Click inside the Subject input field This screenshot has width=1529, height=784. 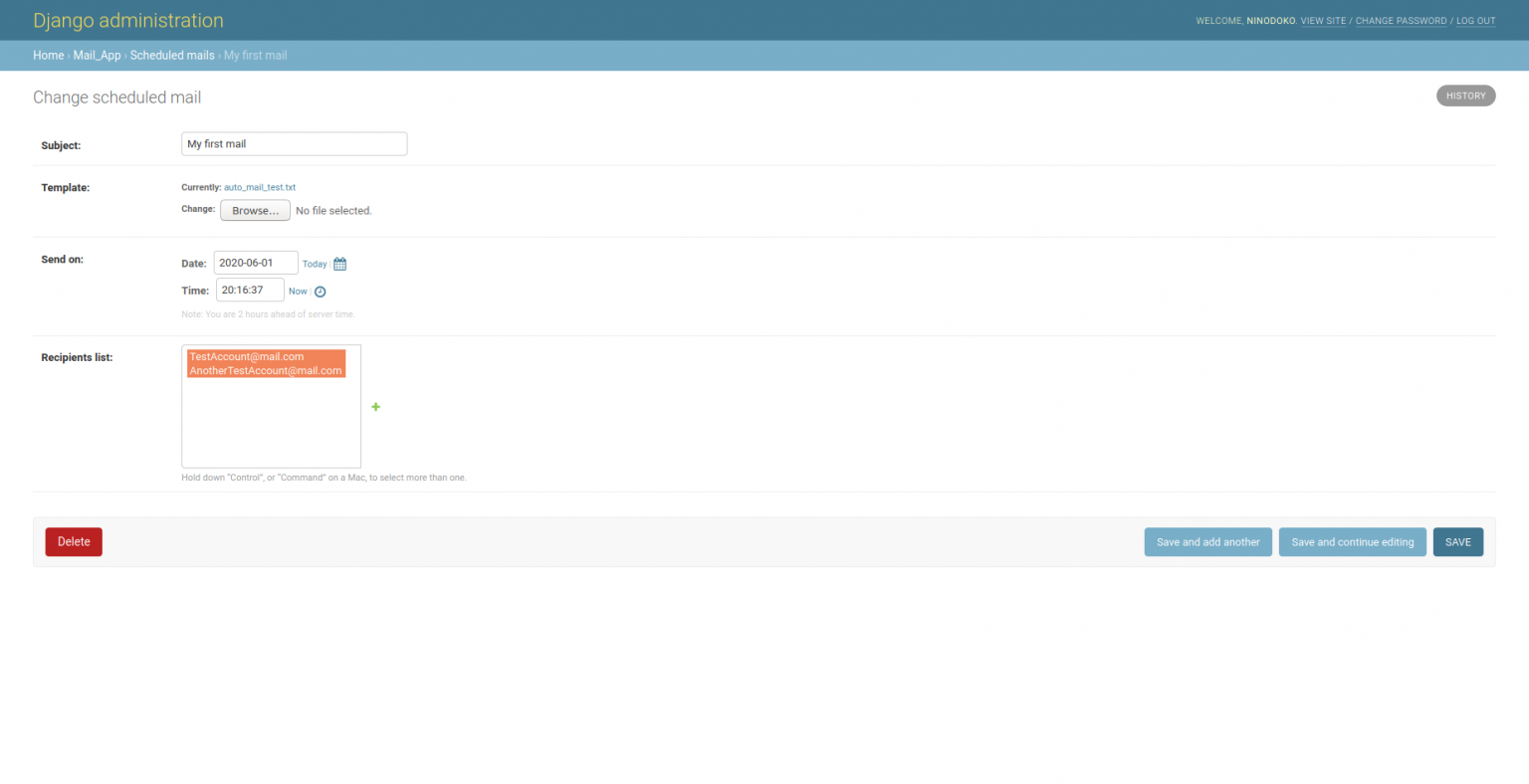coord(294,143)
